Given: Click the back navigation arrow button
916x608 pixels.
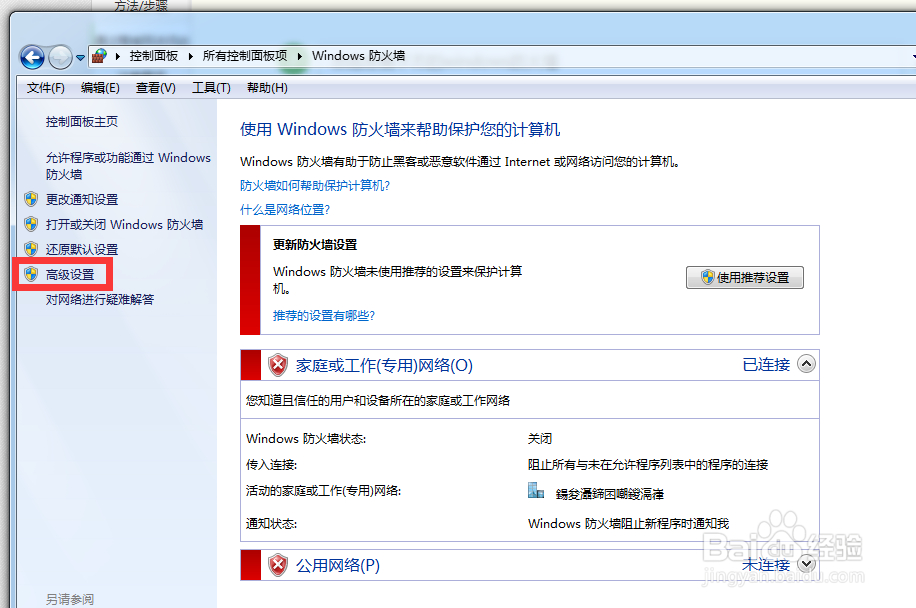Looking at the screenshot, I should coord(32,57).
